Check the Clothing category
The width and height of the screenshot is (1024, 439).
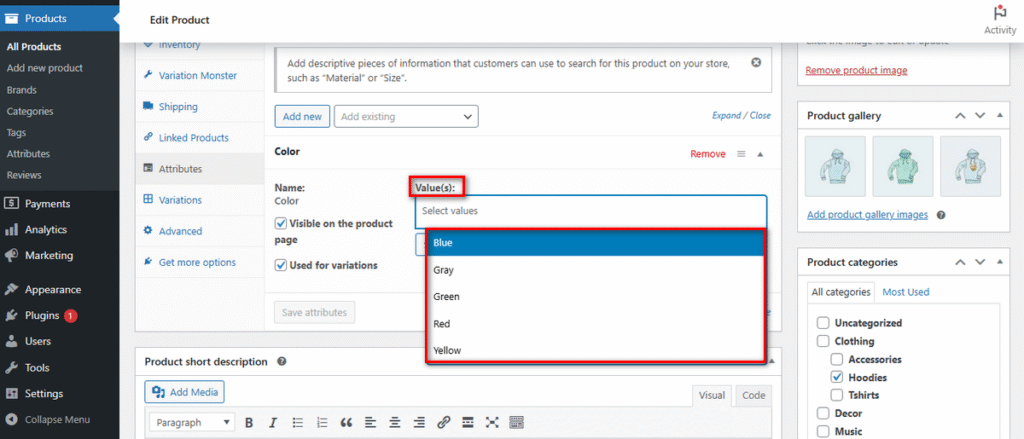(x=823, y=341)
